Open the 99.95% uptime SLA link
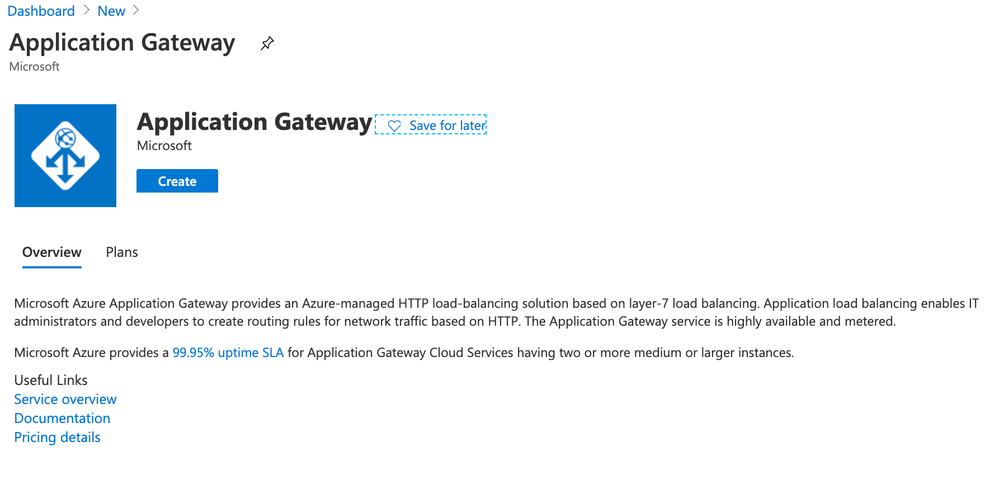This screenshot has width=999, height=478. pos(228,352)
